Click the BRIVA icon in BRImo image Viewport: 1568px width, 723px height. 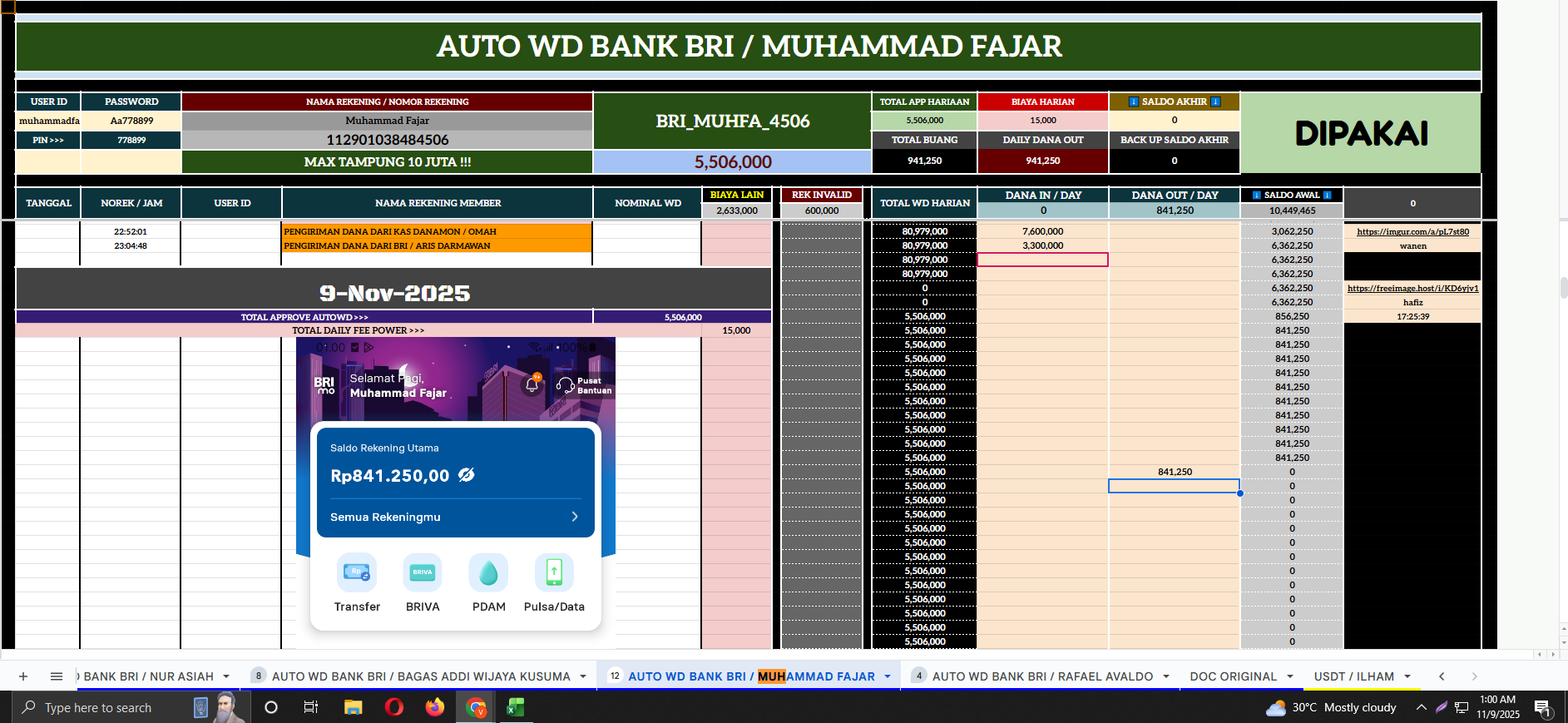pyautogui.click(x=423, y=572)
